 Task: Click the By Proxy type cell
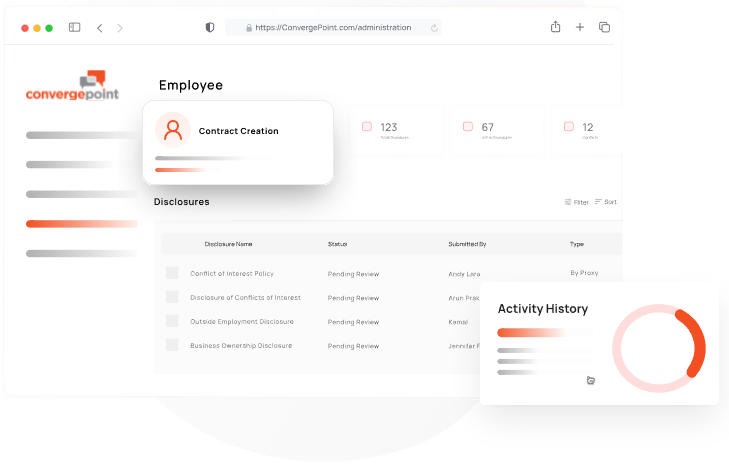[x=584, y=273]
